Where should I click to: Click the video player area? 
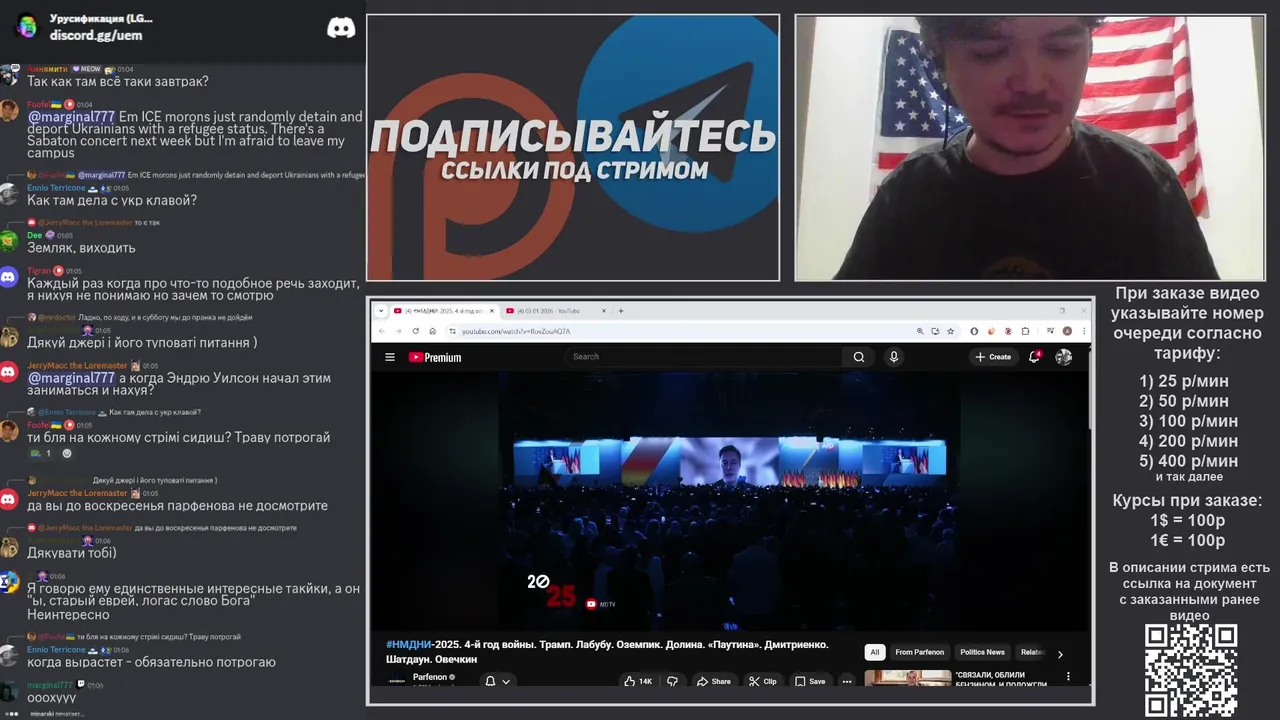tap(729, 502)
